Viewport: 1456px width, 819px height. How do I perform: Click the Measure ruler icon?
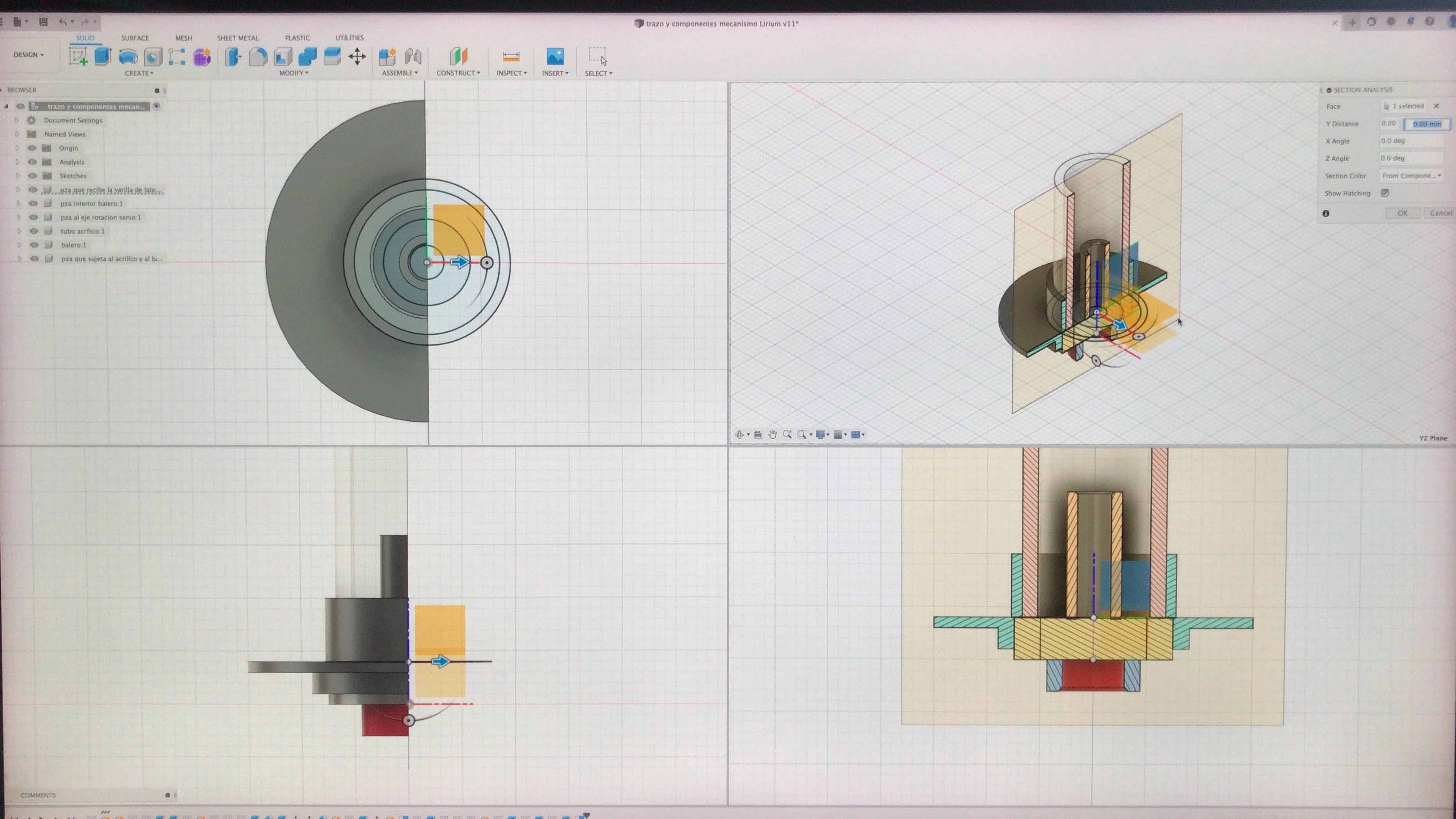[511, 57]
